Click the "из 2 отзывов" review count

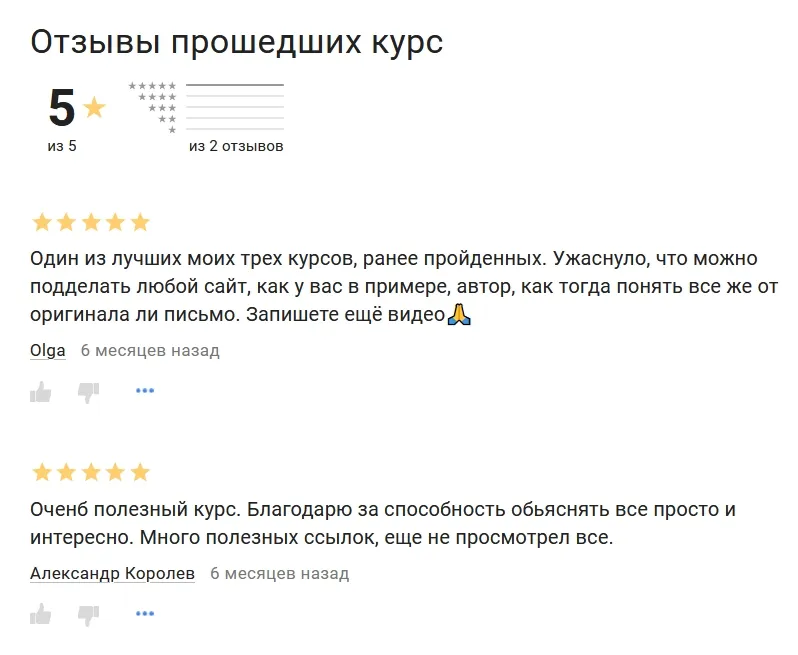click(x=236, y=147)
